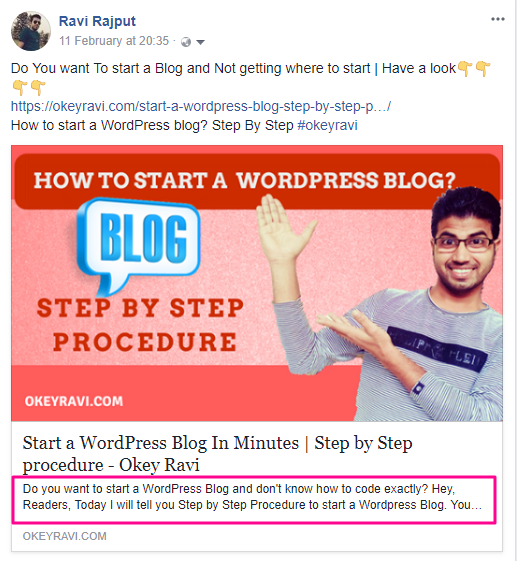Viewport: 517px width, 561px height.
Task: Click the highlighted link preview description text
Action: coord(254,499)
